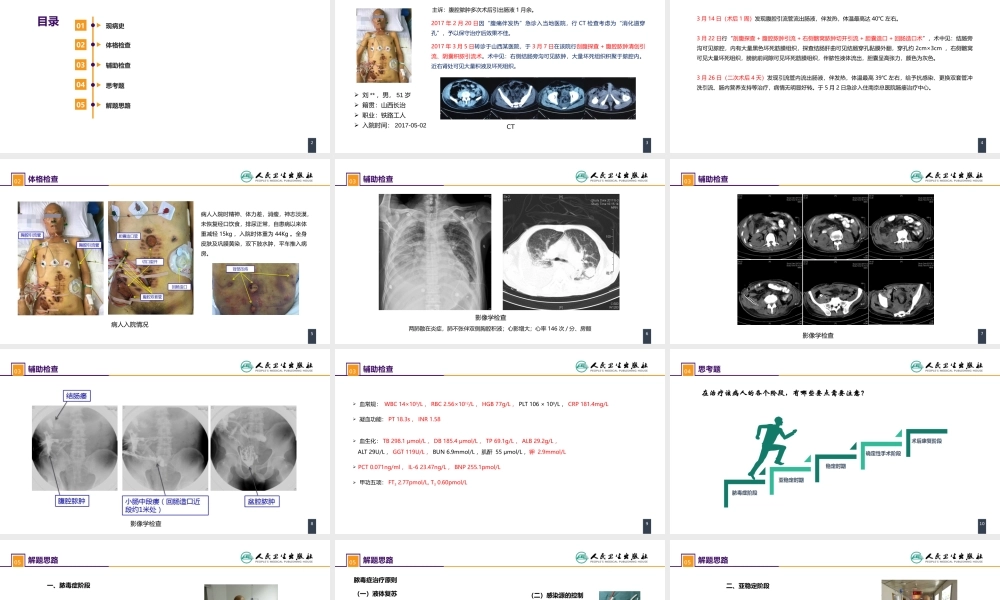Image resolution: width=1000 pixels, height=600 pixels.
Task: Click the 腹腔脓肿 label under the X-ray
Action: (71, 501)
